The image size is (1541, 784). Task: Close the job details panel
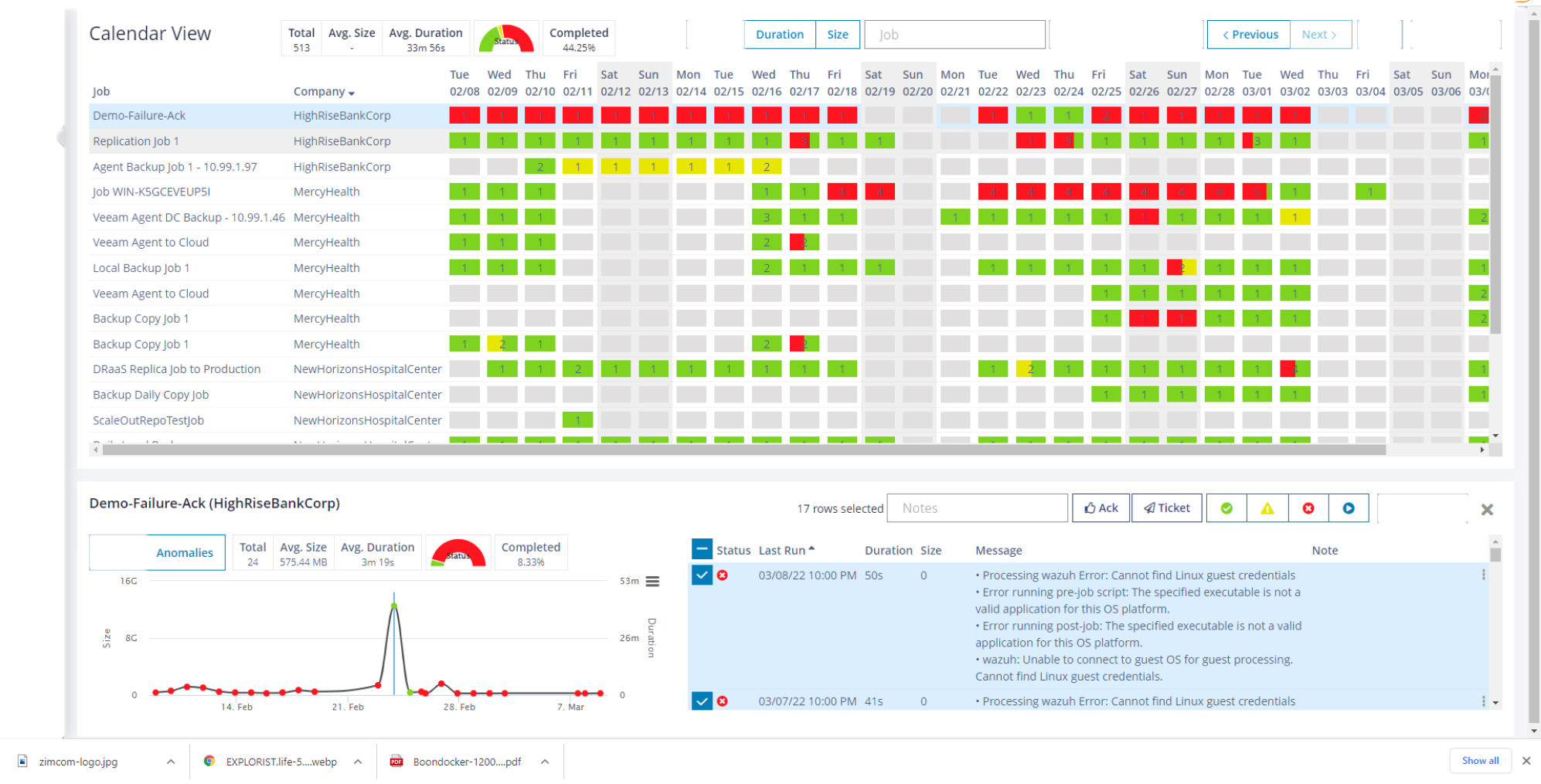[x=1487, y=510]
